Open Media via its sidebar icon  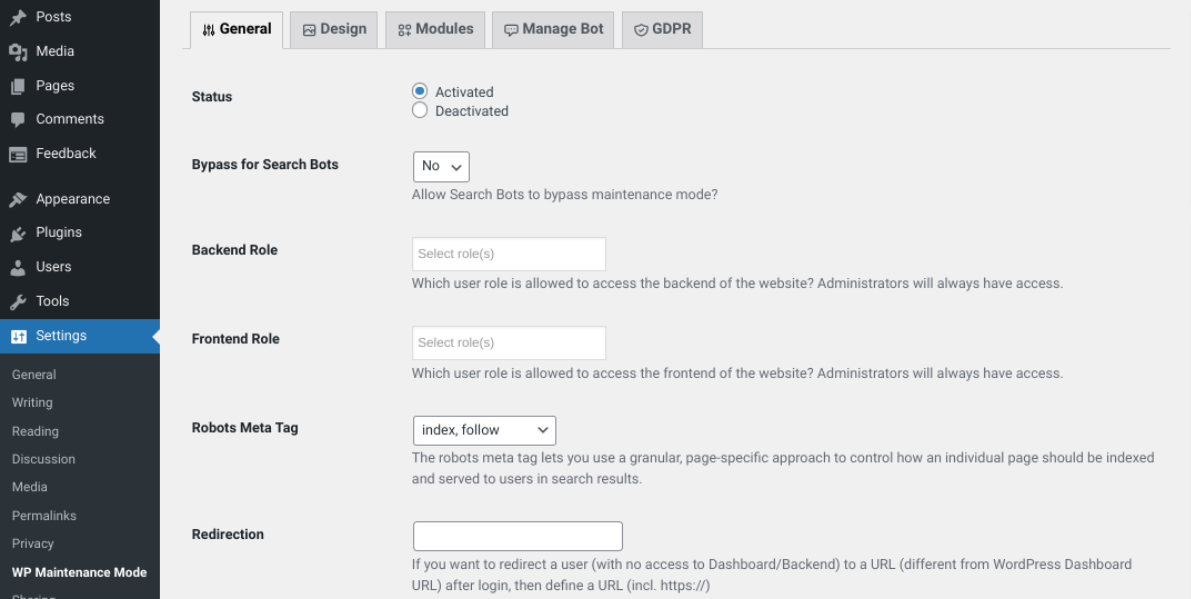[x=18, y=52]
